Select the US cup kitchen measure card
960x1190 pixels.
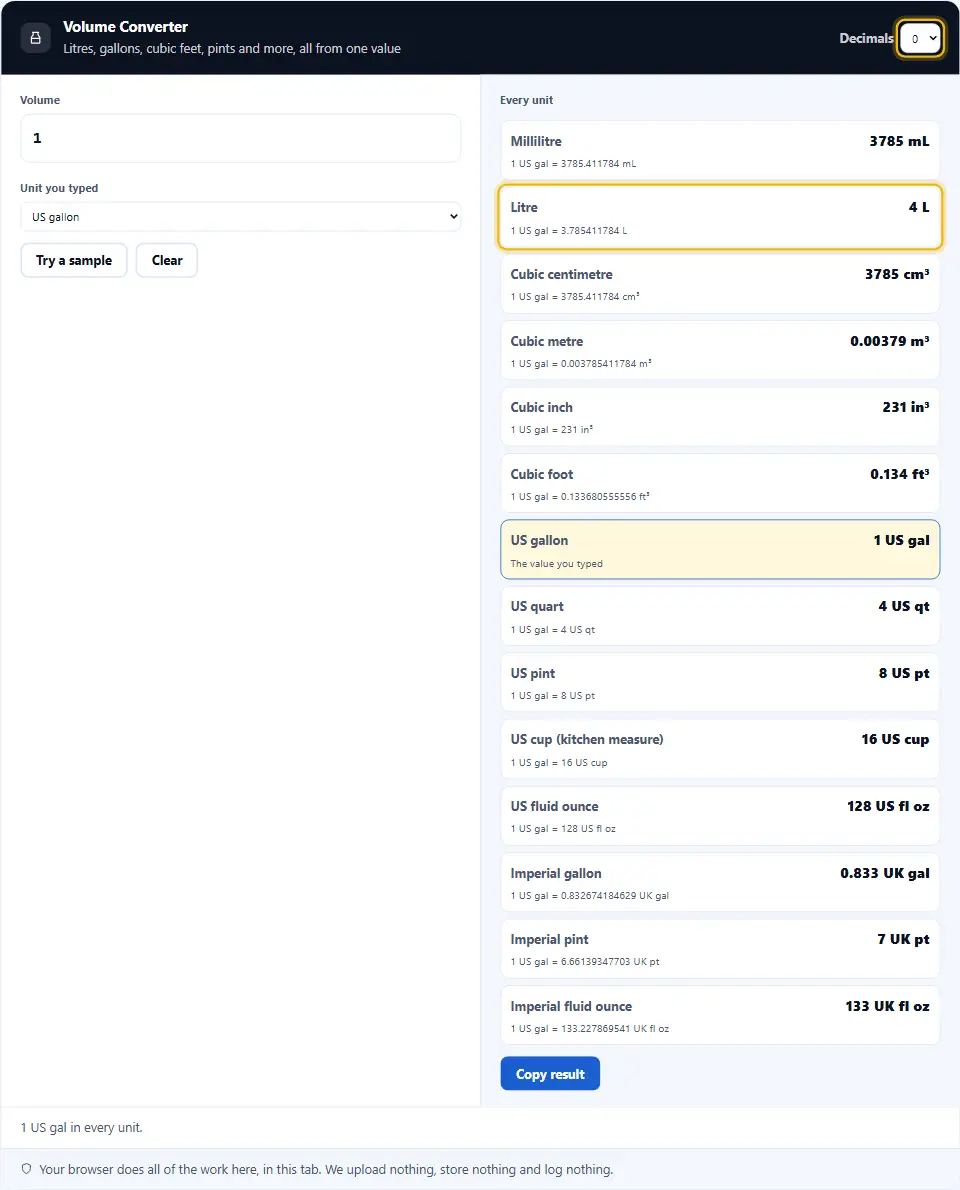click(x=720, y=749)
